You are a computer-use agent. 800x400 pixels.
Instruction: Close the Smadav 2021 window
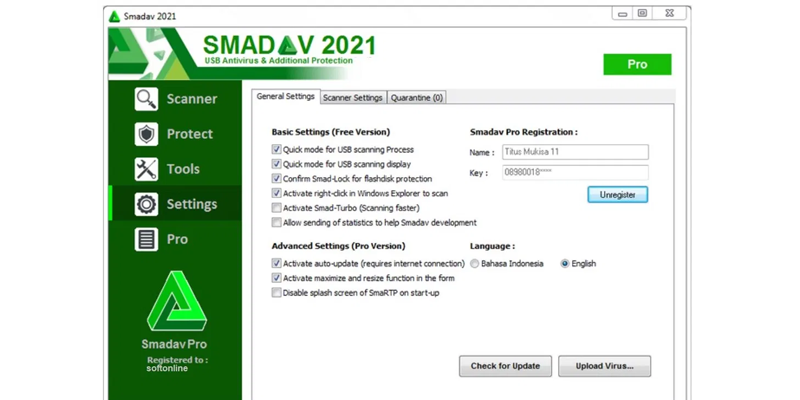pos(670,14)
